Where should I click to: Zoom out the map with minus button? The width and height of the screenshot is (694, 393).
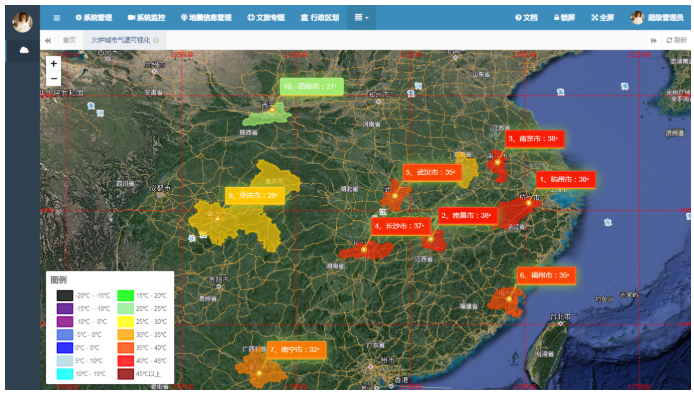(x=54, y=79)
